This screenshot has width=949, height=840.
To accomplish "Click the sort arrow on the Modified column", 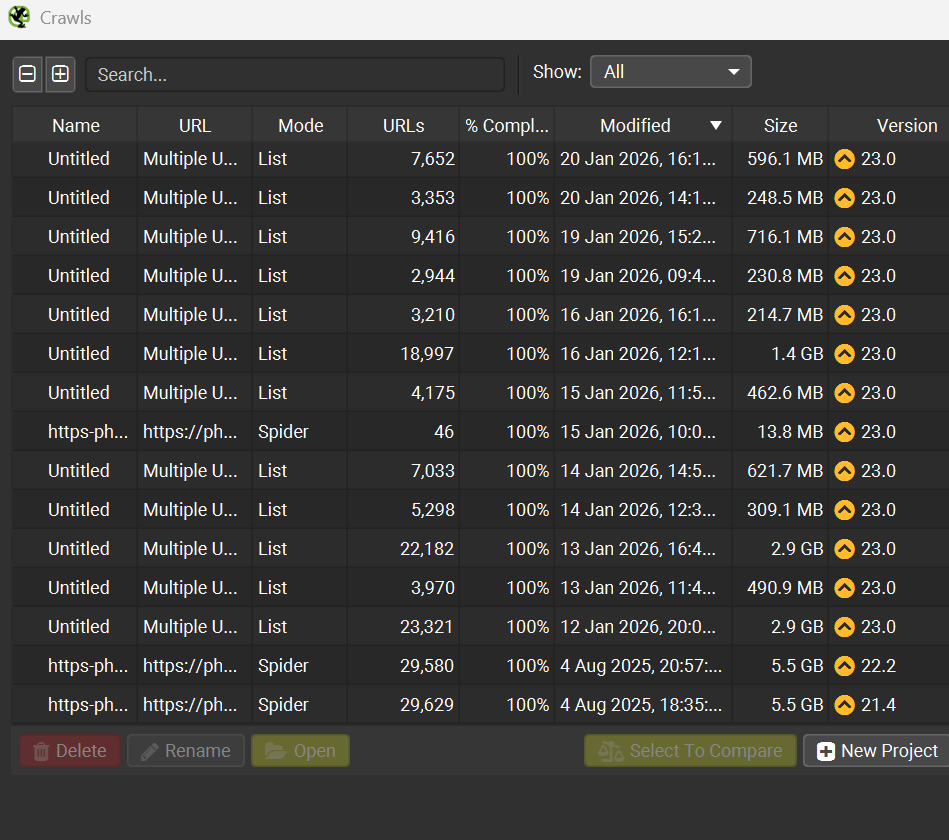I will [x=716, y=125].
